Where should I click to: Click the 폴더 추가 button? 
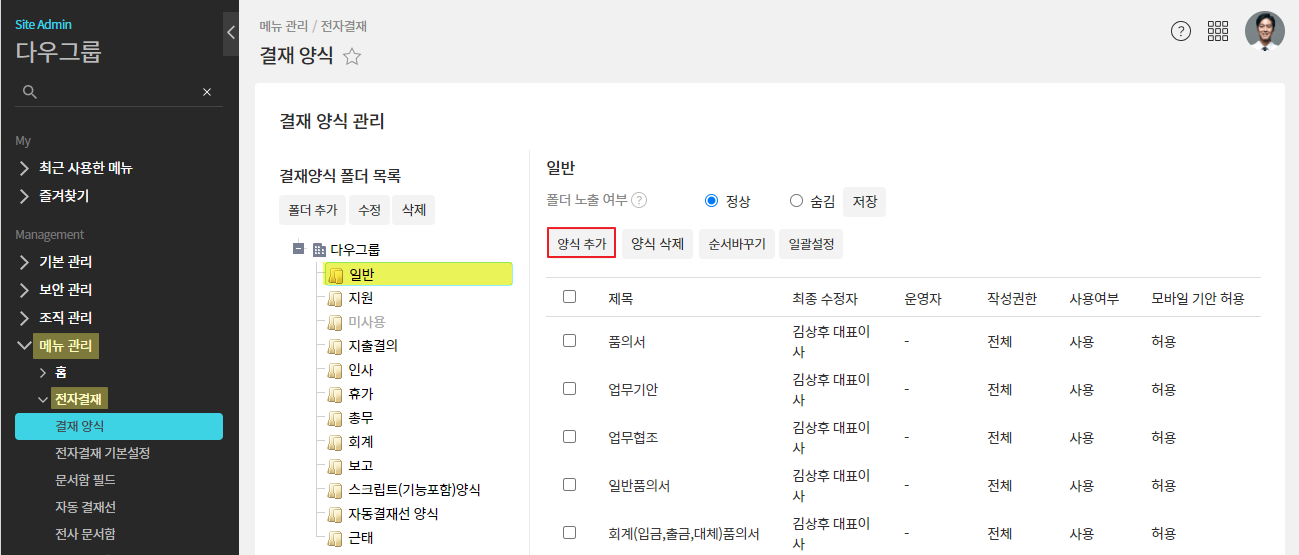[313, 210]
